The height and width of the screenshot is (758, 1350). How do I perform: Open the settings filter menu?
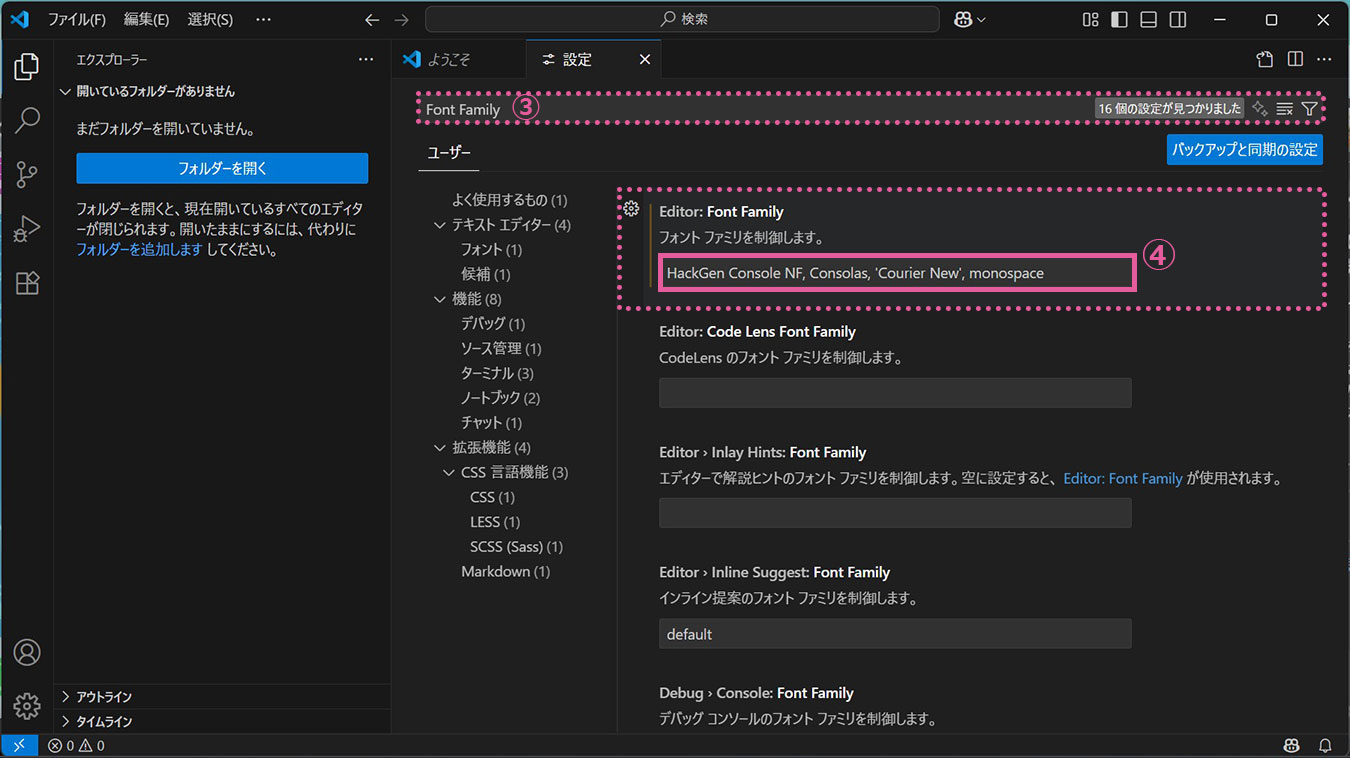(1309, 109)
